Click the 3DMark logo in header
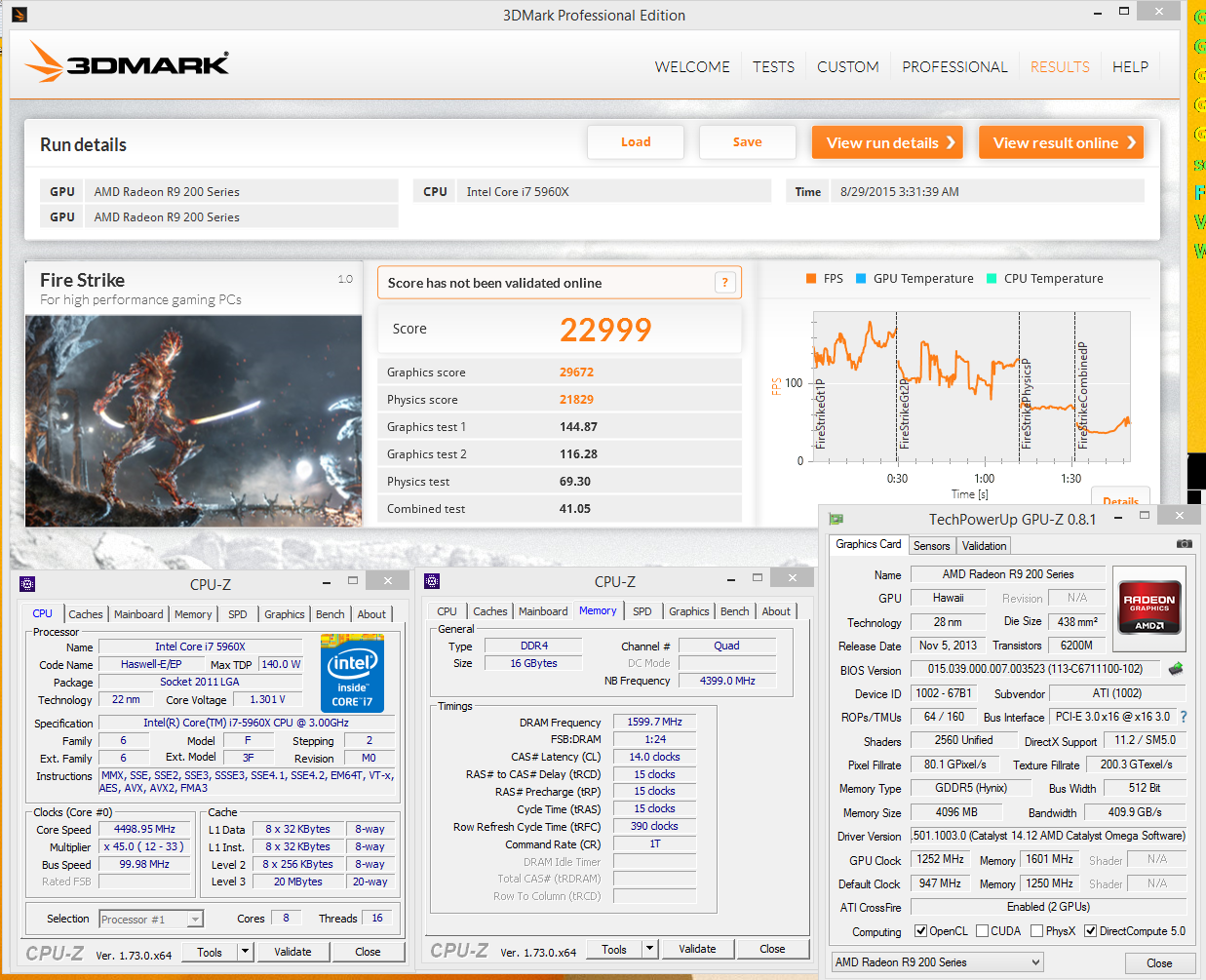The height and width of the screenshot is (980, 1206). pyautogui.click(x=127, y=62)
